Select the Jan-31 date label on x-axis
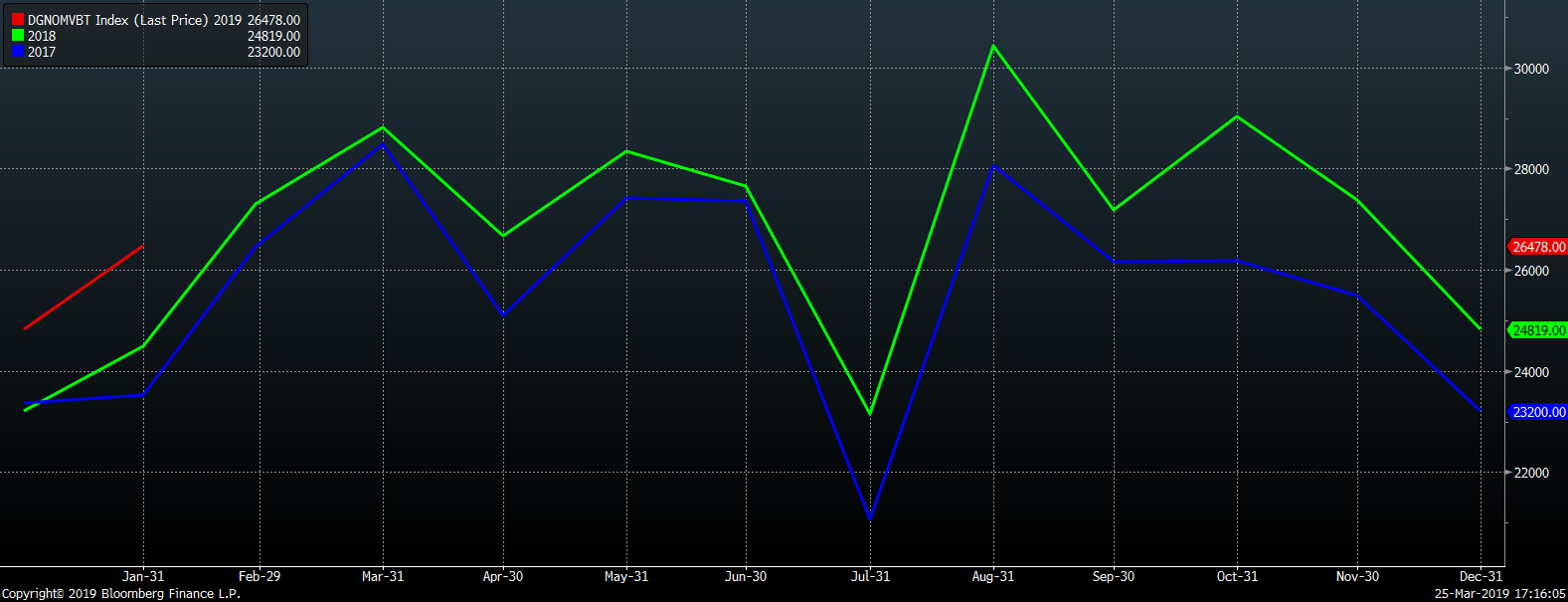This screenshot has width=1568, height=602. point(143,576)
